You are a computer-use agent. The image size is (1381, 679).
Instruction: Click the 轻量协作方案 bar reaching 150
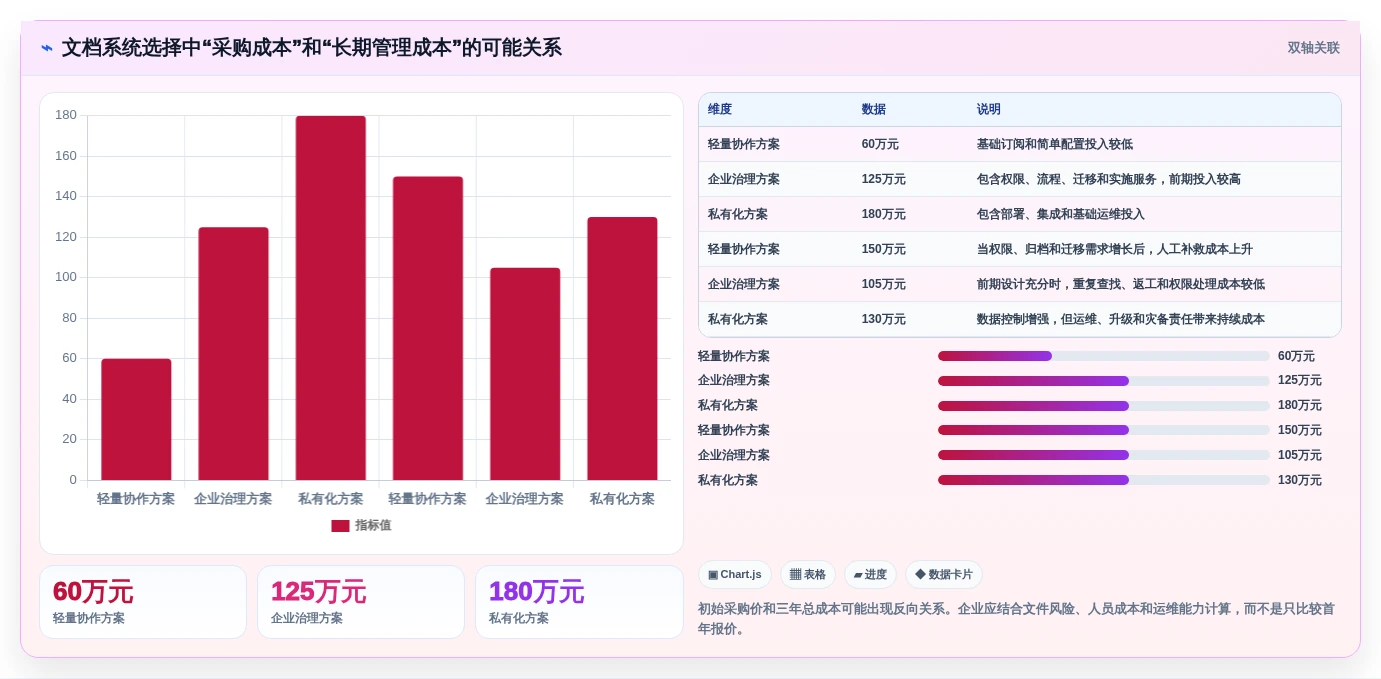click(428, 328)
